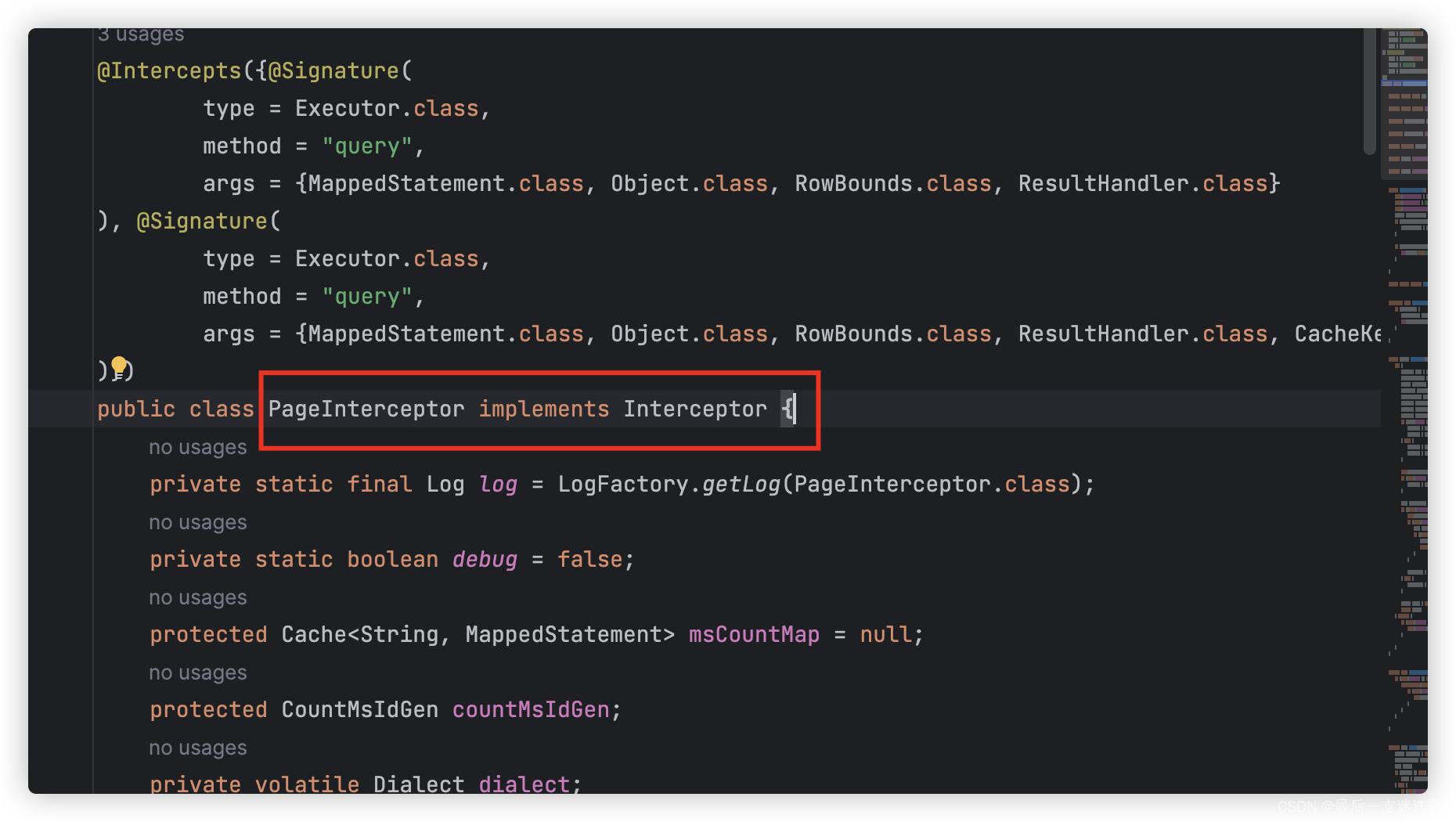Viewport: 1456px width, 822px height.
Task: Click 'no usages' hint above dialect field
Action: [x=198, y=748]
